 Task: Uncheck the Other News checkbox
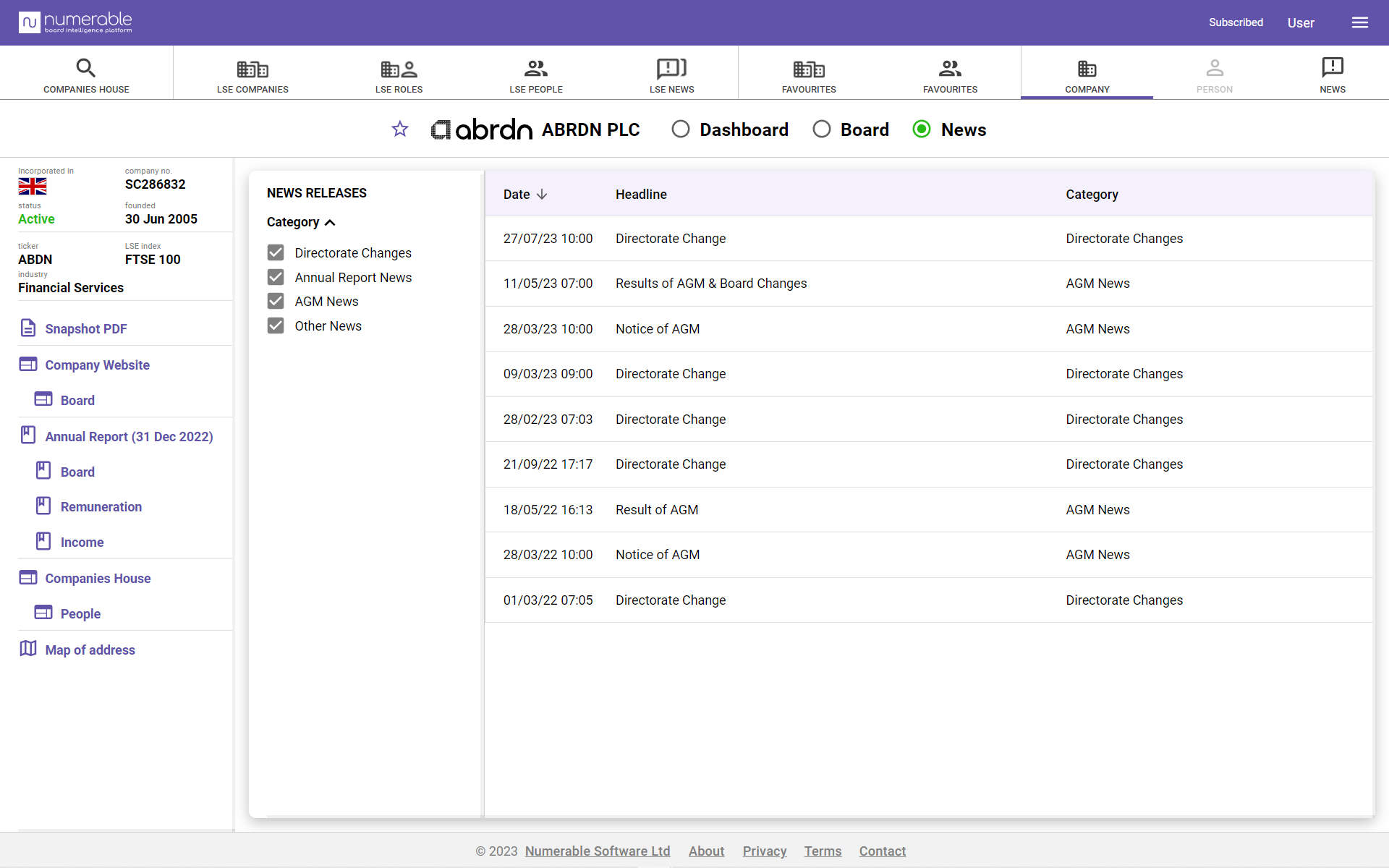coord(276,325)
